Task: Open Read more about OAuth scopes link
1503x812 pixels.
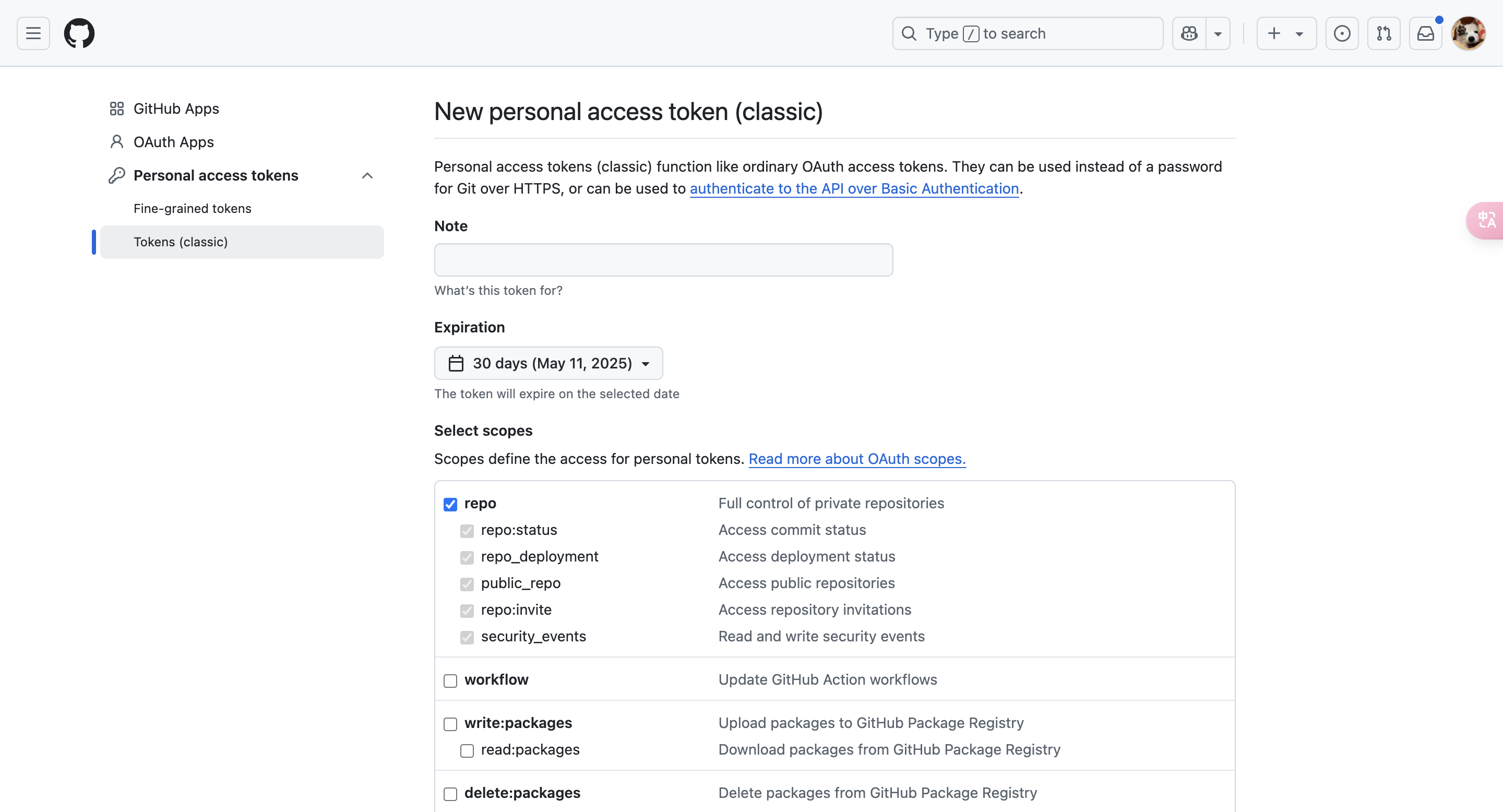Action: click(x=856, y=459)
